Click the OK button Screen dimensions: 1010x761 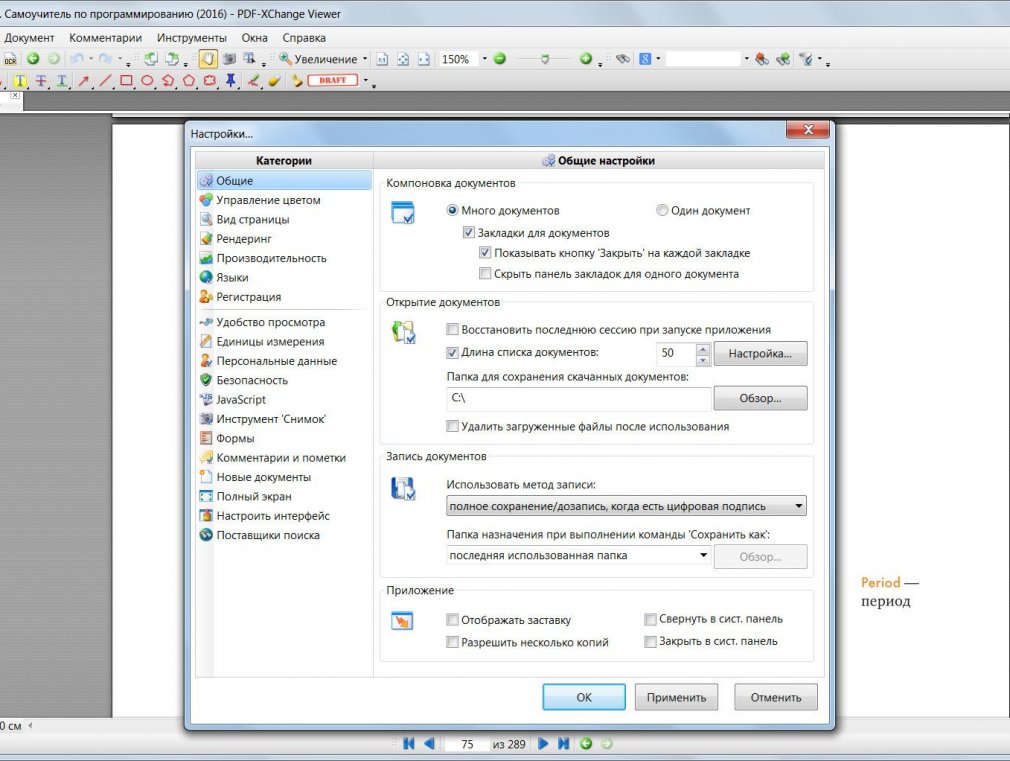(584, 697)
